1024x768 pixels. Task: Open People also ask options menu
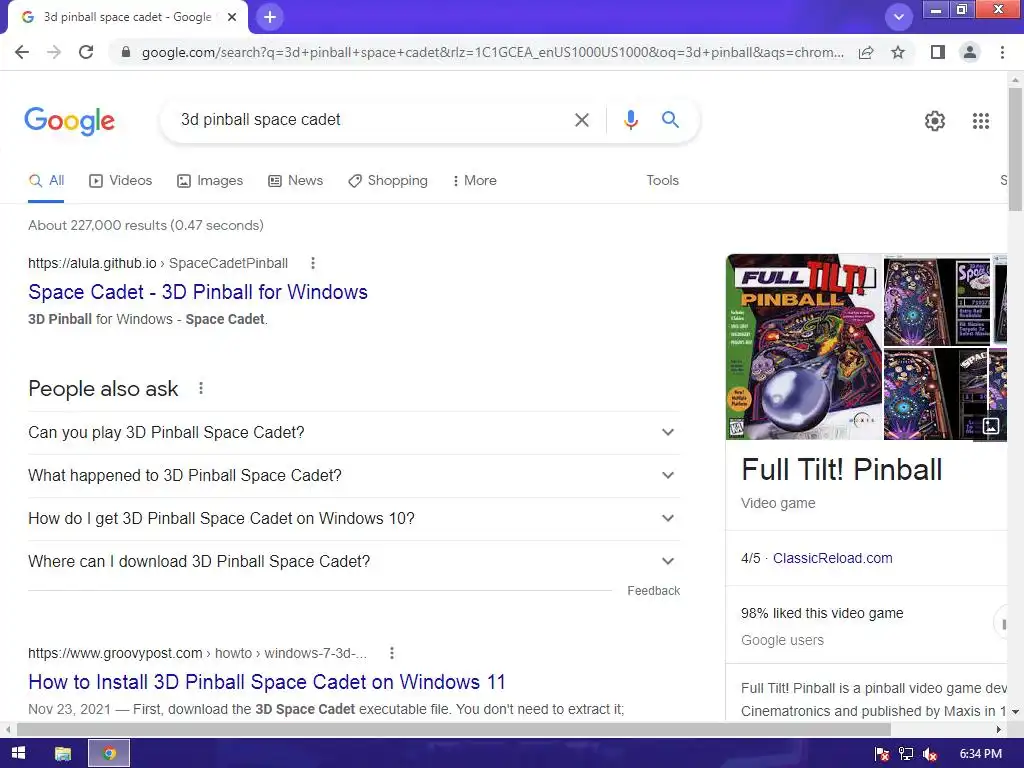click(x=201, y=389)
